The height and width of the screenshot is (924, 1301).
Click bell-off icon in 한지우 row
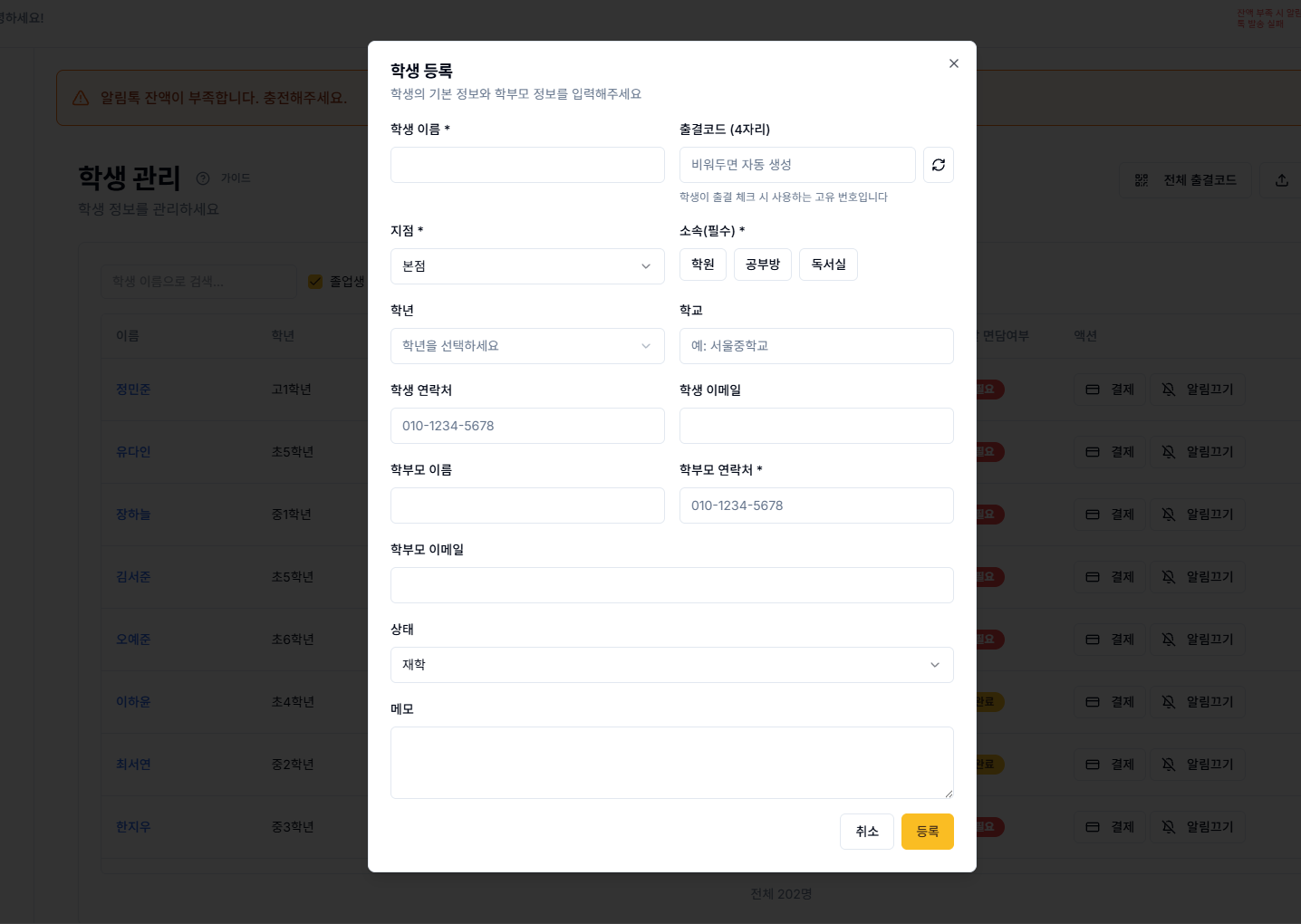coord(1169,827)
